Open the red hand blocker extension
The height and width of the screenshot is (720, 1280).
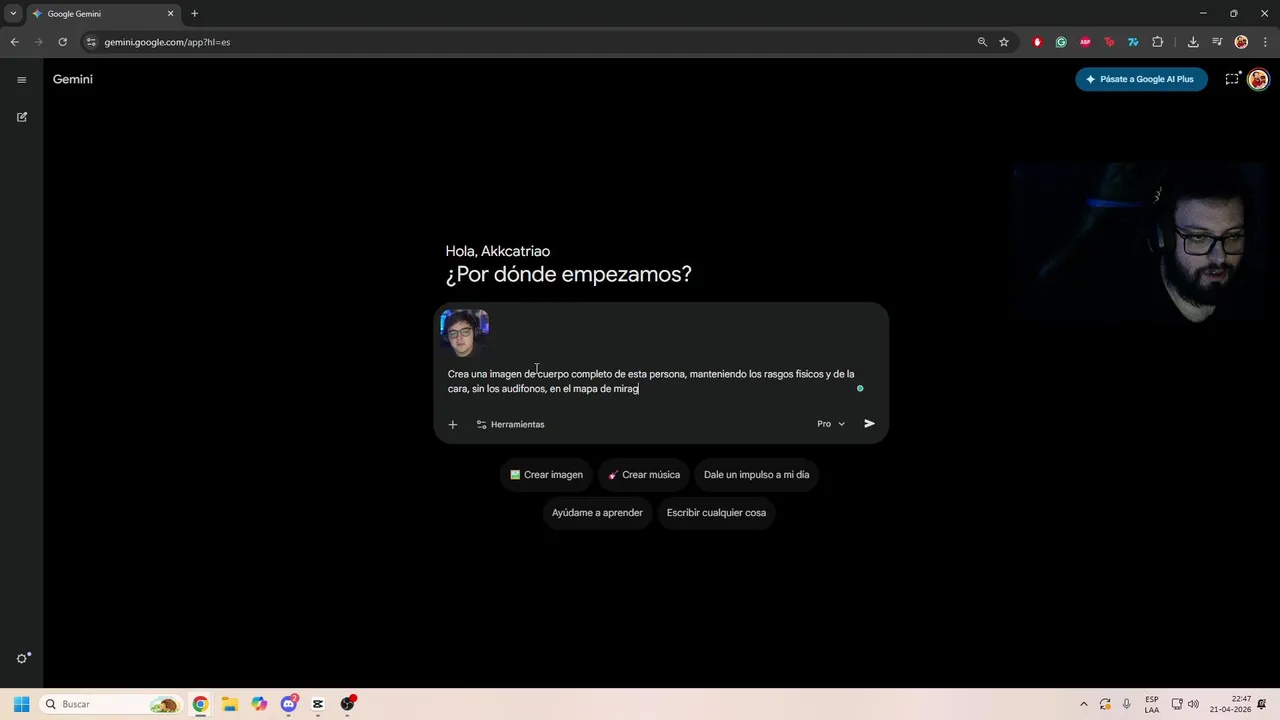1037,42
